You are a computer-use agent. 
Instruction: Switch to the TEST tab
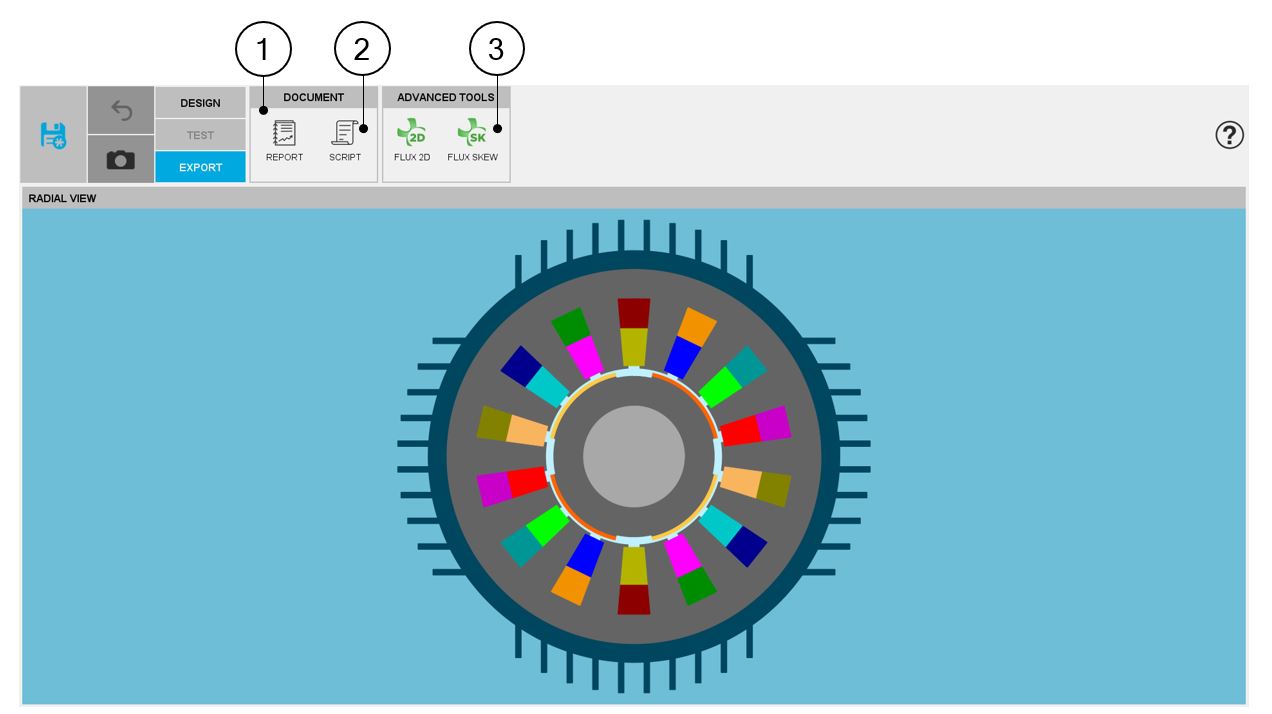200,135
